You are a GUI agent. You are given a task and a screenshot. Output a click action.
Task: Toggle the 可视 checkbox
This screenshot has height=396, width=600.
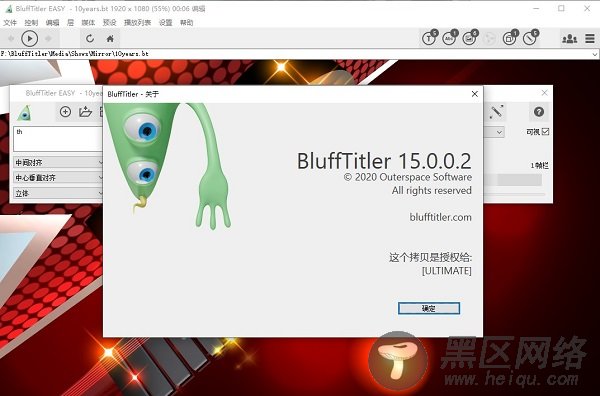[x=546, y=132]
